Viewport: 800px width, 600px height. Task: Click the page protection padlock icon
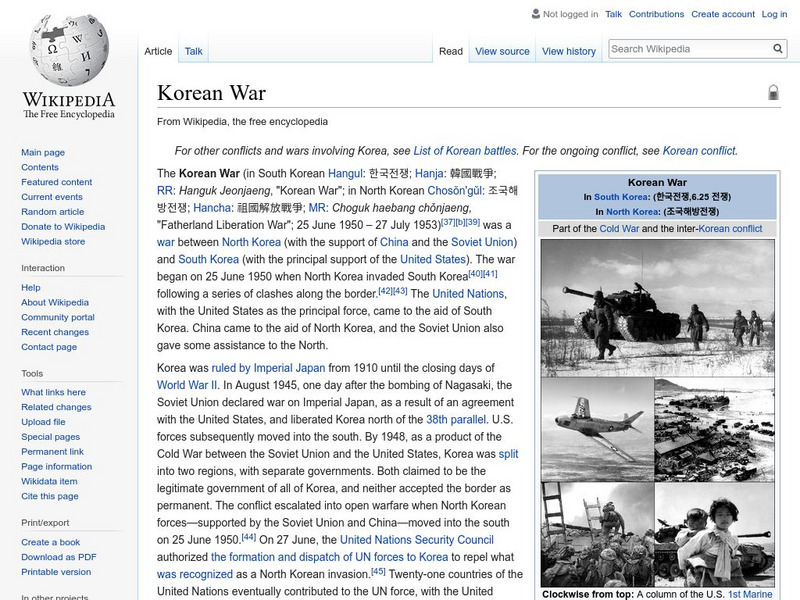tap(773, 93)
